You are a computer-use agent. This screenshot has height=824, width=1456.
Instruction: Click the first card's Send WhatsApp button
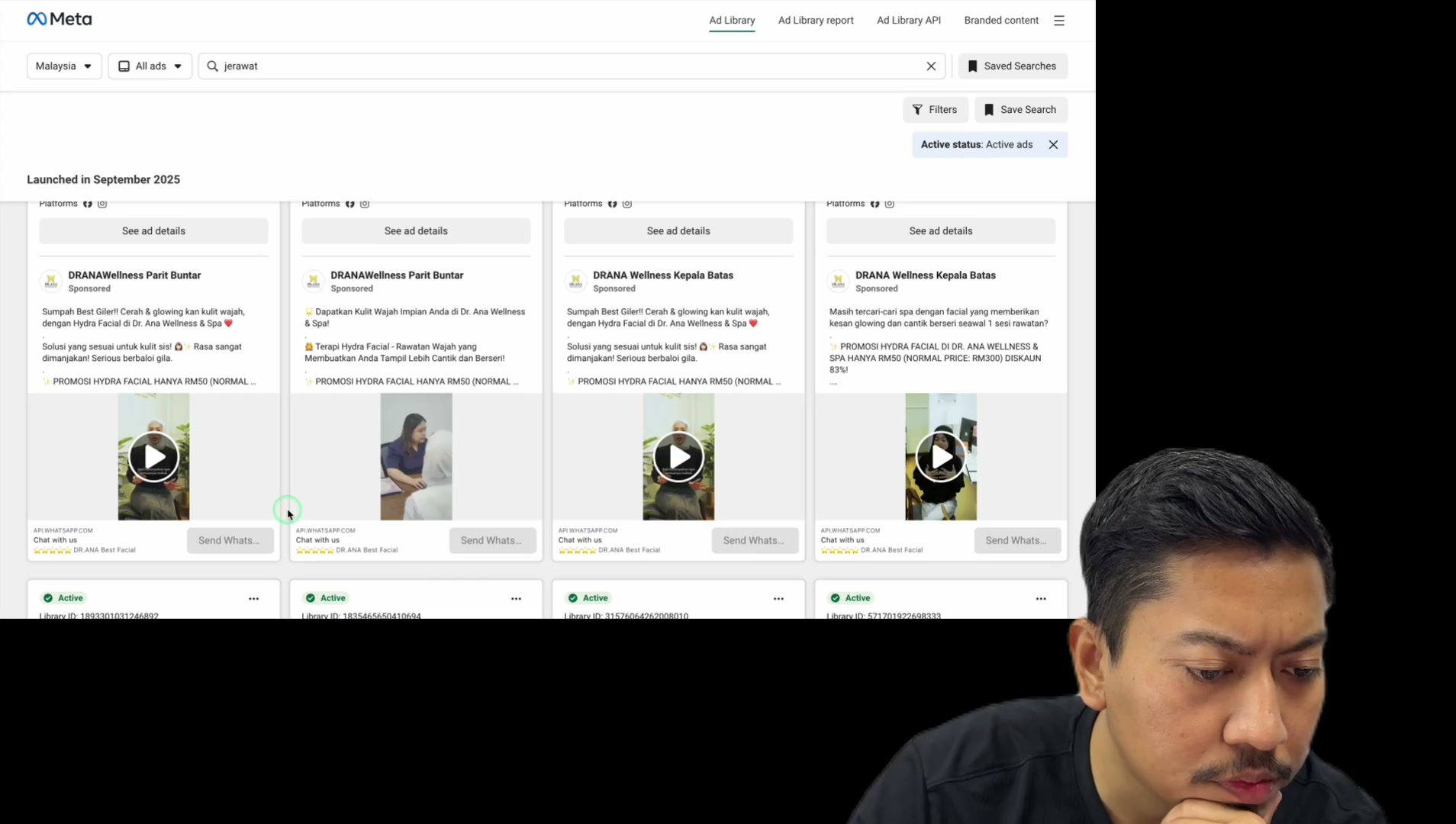(230, 540)
